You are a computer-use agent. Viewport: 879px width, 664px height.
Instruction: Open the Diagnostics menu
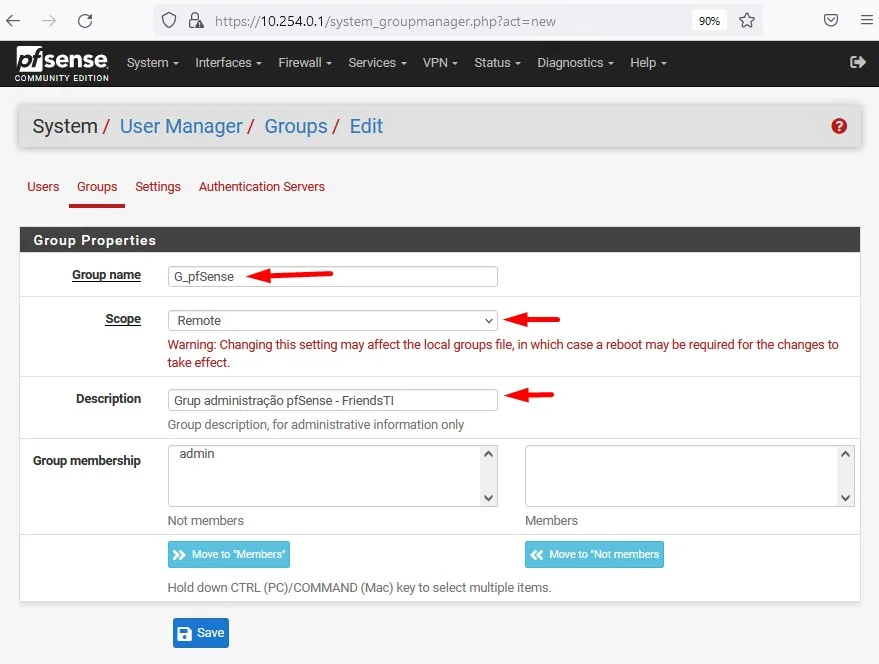[575, 63]
